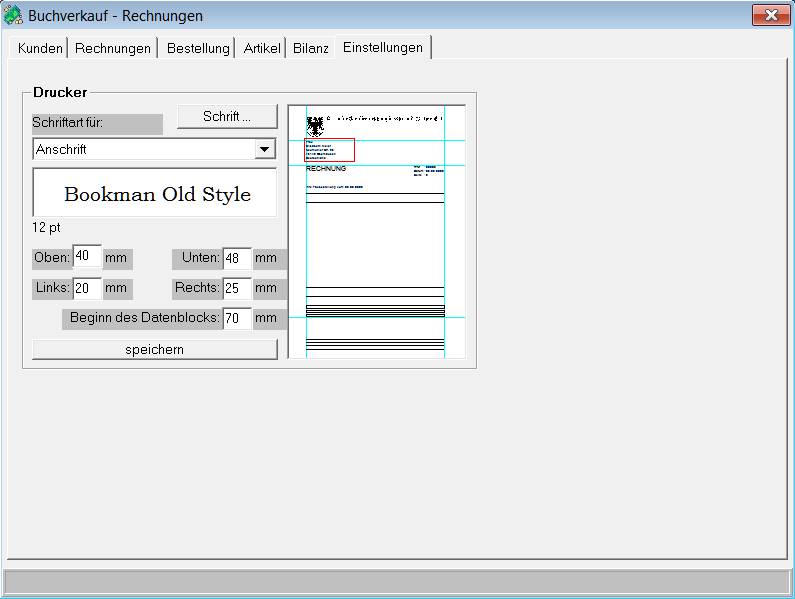
Task: Open the Kunden tab
Action: 40,48
